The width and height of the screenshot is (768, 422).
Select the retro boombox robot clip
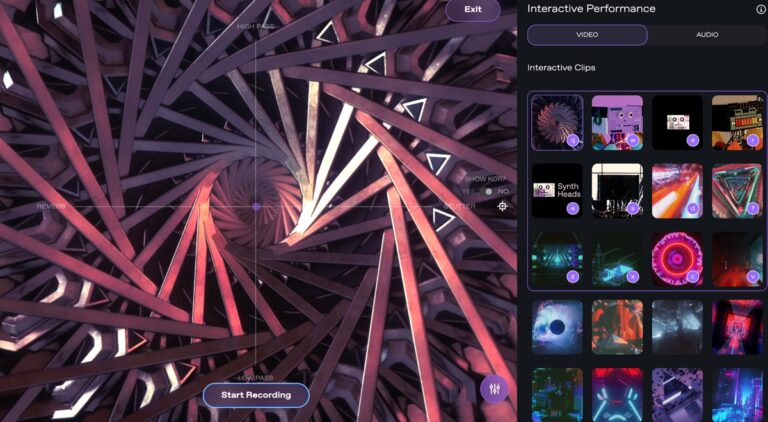point(737,122)
